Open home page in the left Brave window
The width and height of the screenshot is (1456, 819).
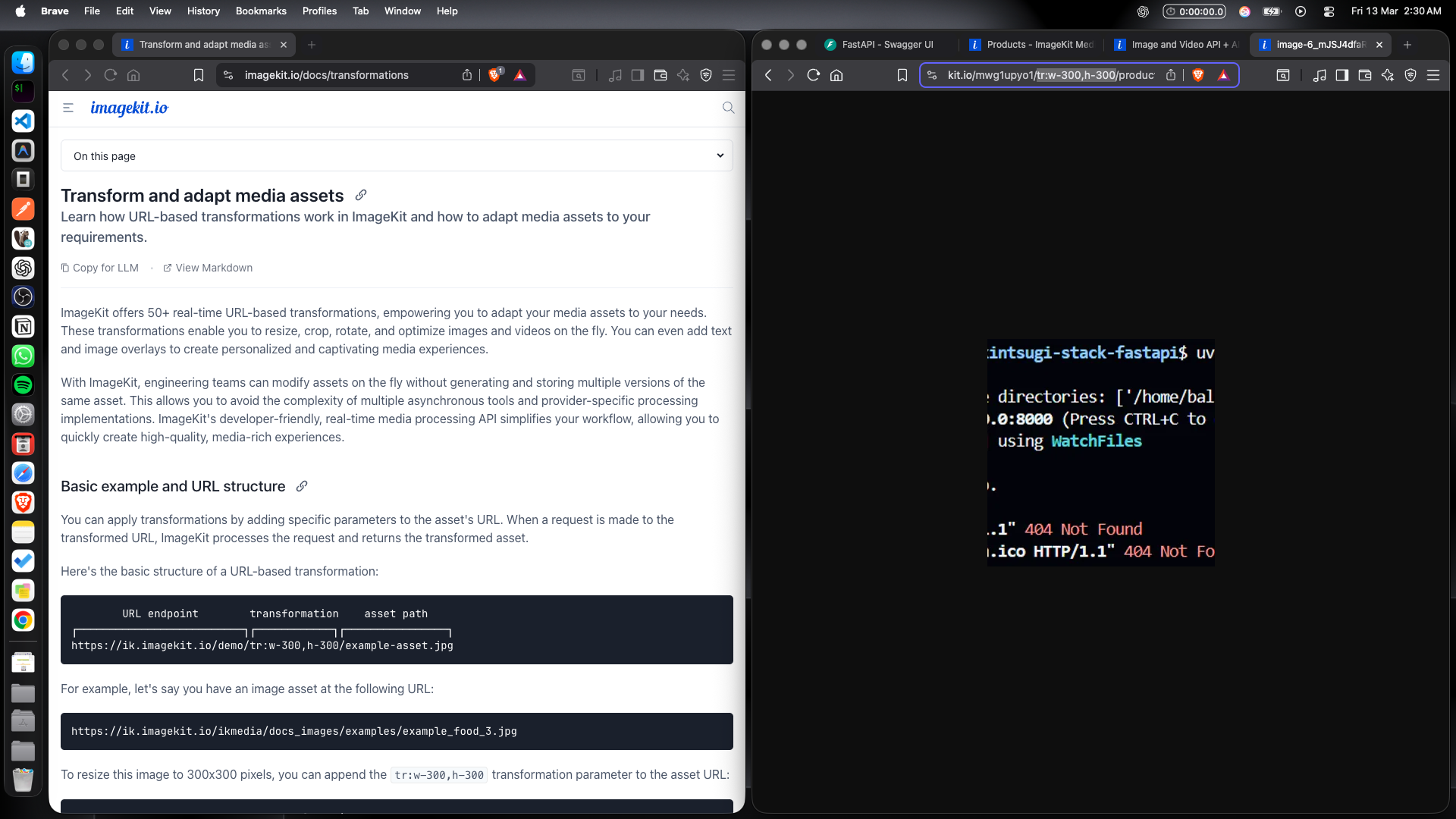pos(133,75)
